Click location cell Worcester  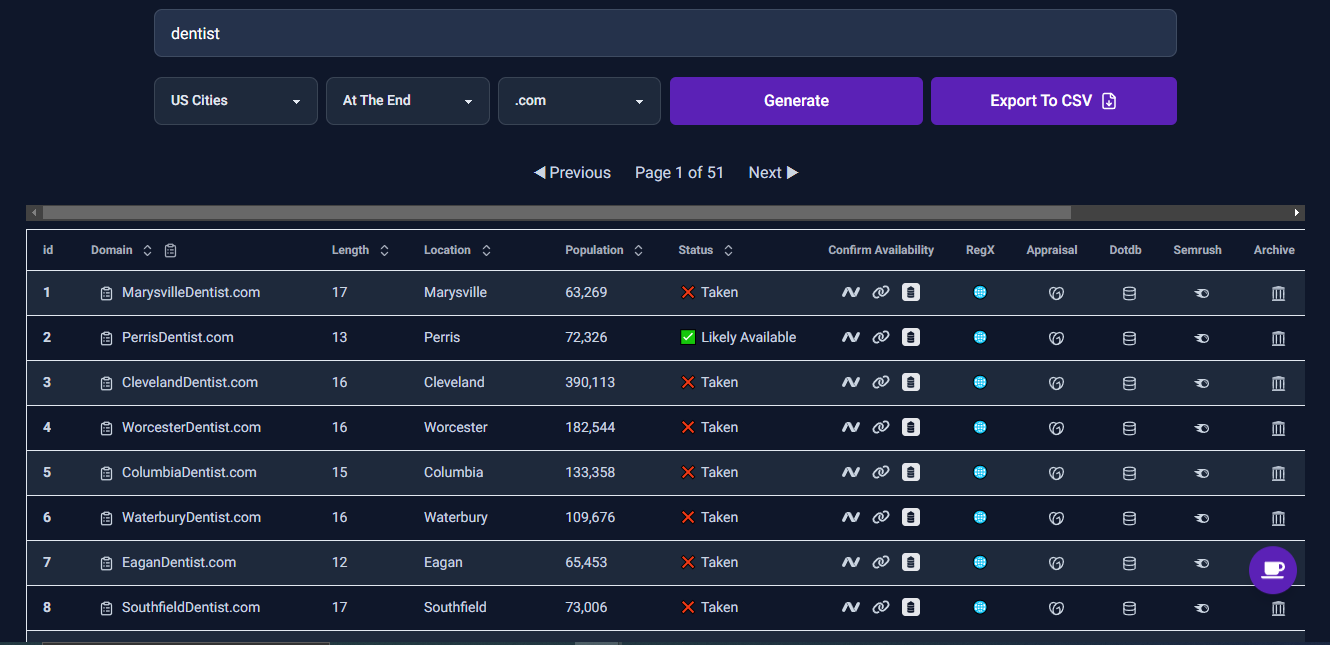(456, 428)
